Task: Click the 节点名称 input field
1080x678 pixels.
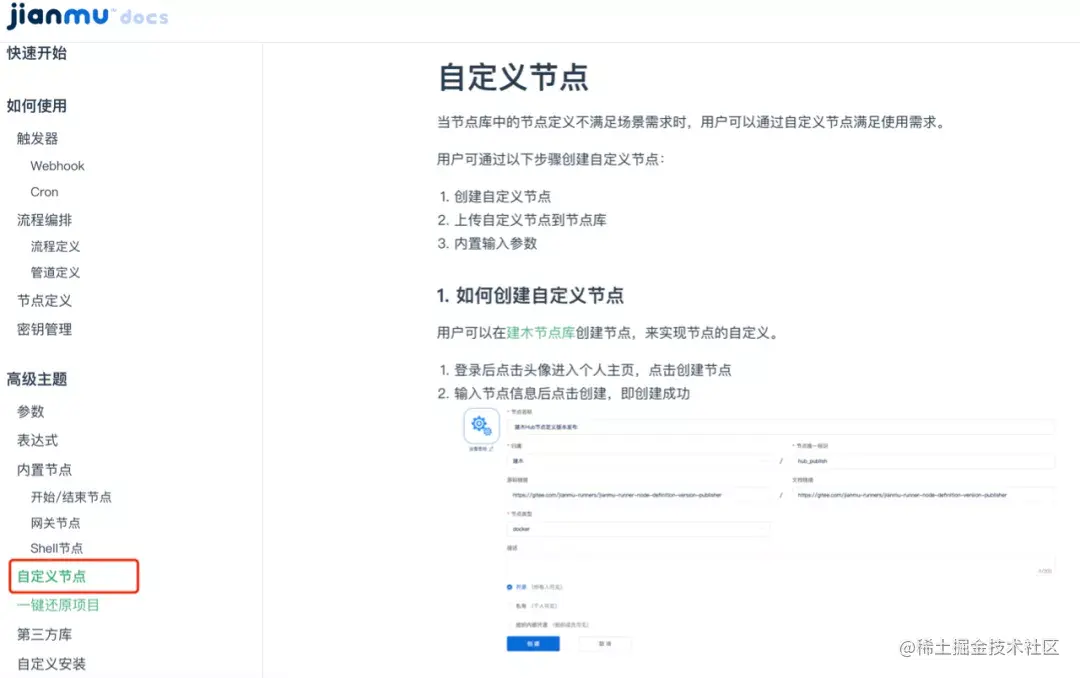Action: pyautogui.click(x=781, y=425)
